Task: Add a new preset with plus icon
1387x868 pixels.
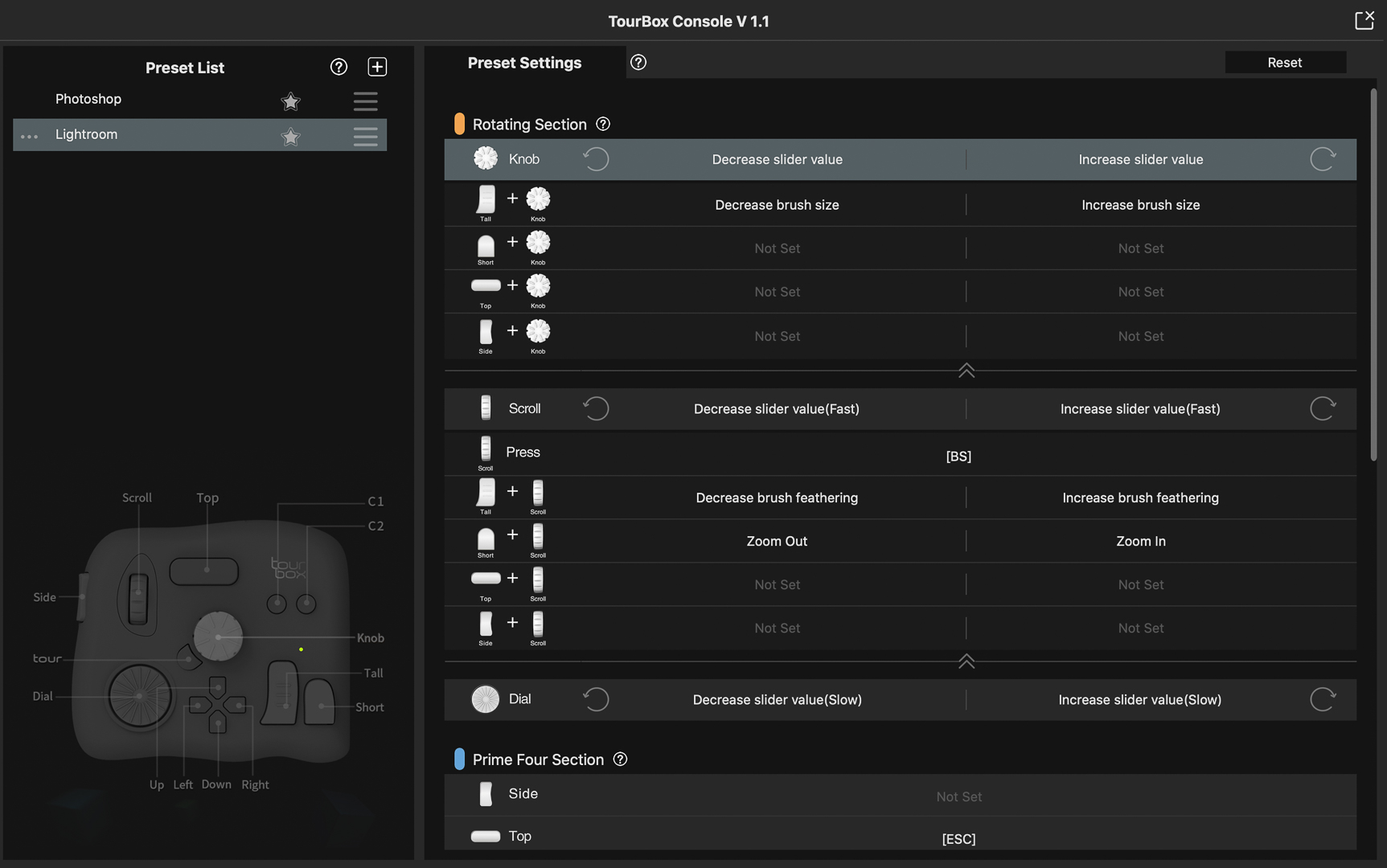Action: [x=377, y=67]
